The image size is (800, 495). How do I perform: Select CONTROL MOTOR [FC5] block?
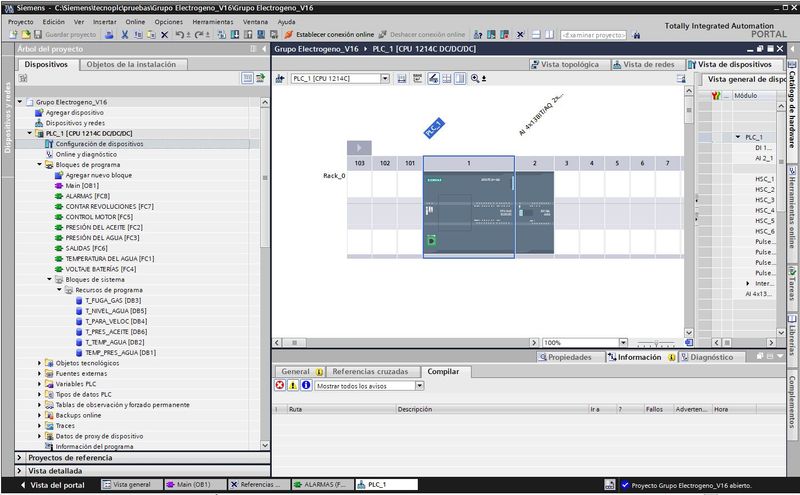coord(99,217)
